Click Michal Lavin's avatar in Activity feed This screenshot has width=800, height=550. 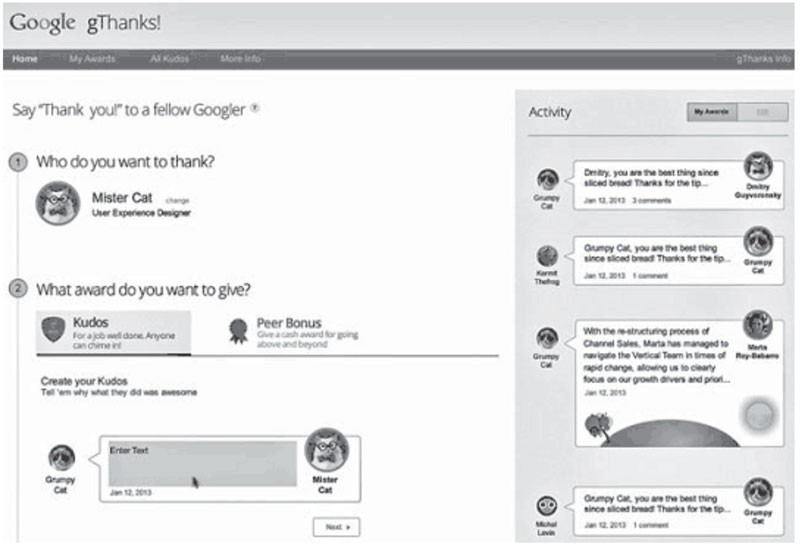coord(547,506)
